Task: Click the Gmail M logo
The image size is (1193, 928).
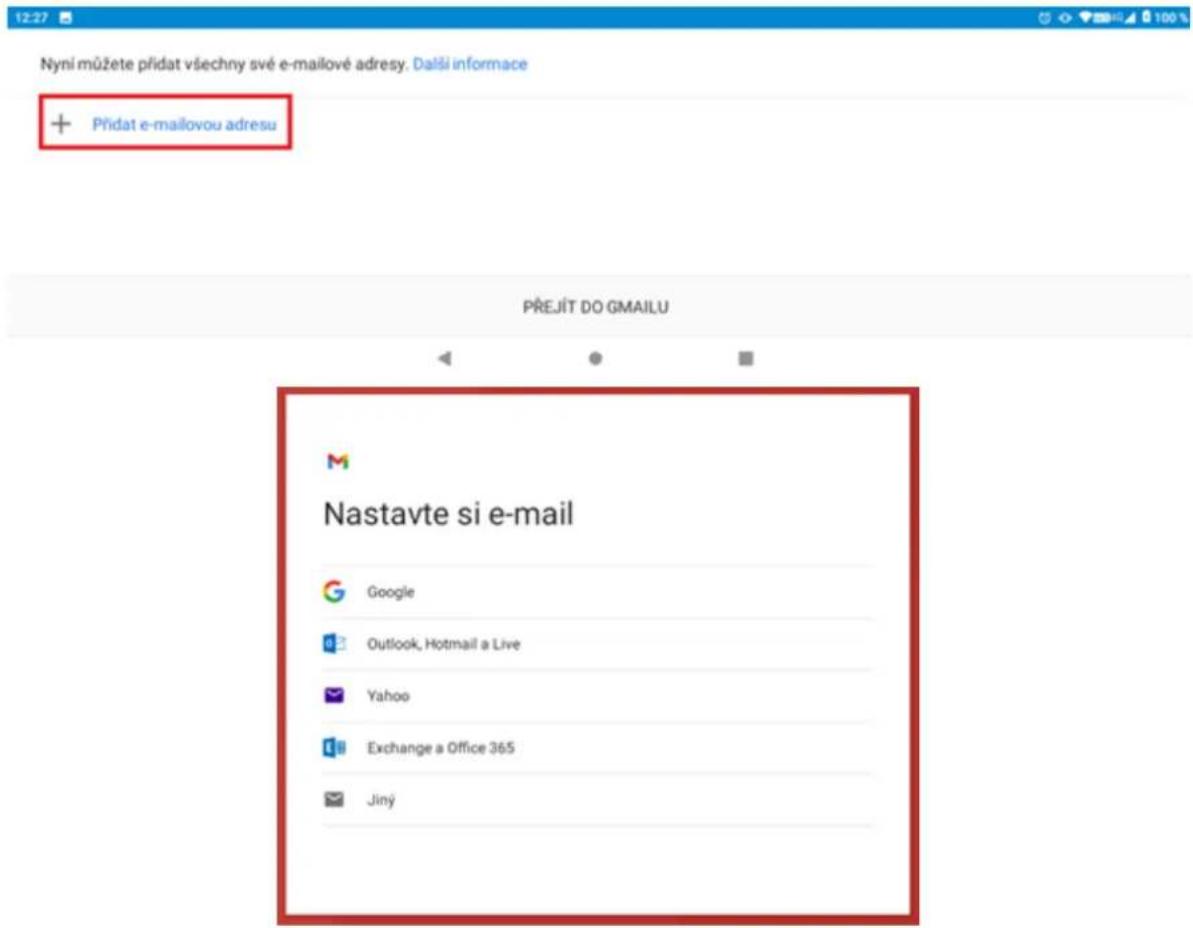Action: [337, 461]
